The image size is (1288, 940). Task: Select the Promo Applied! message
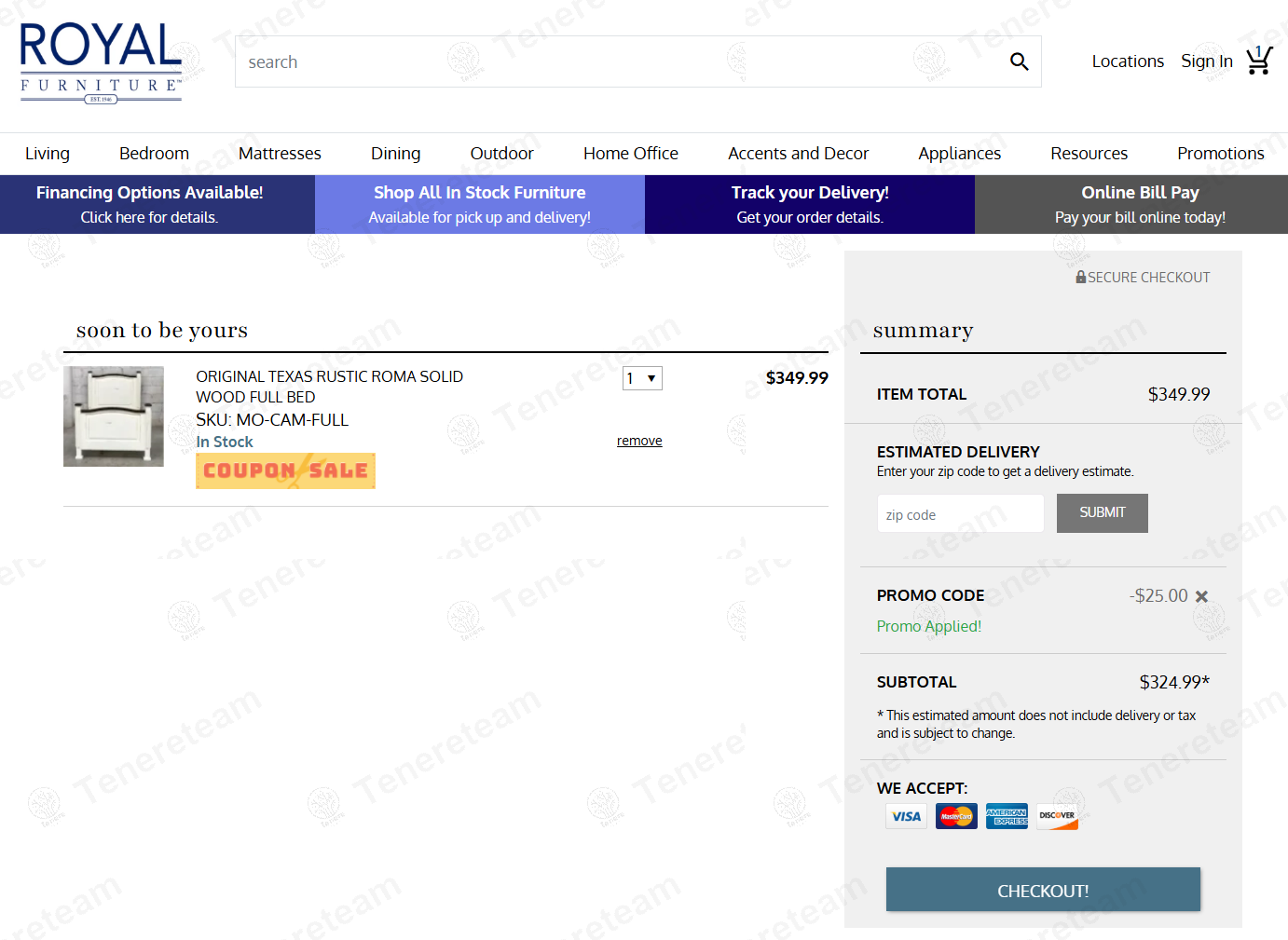[x=929, y=626]
